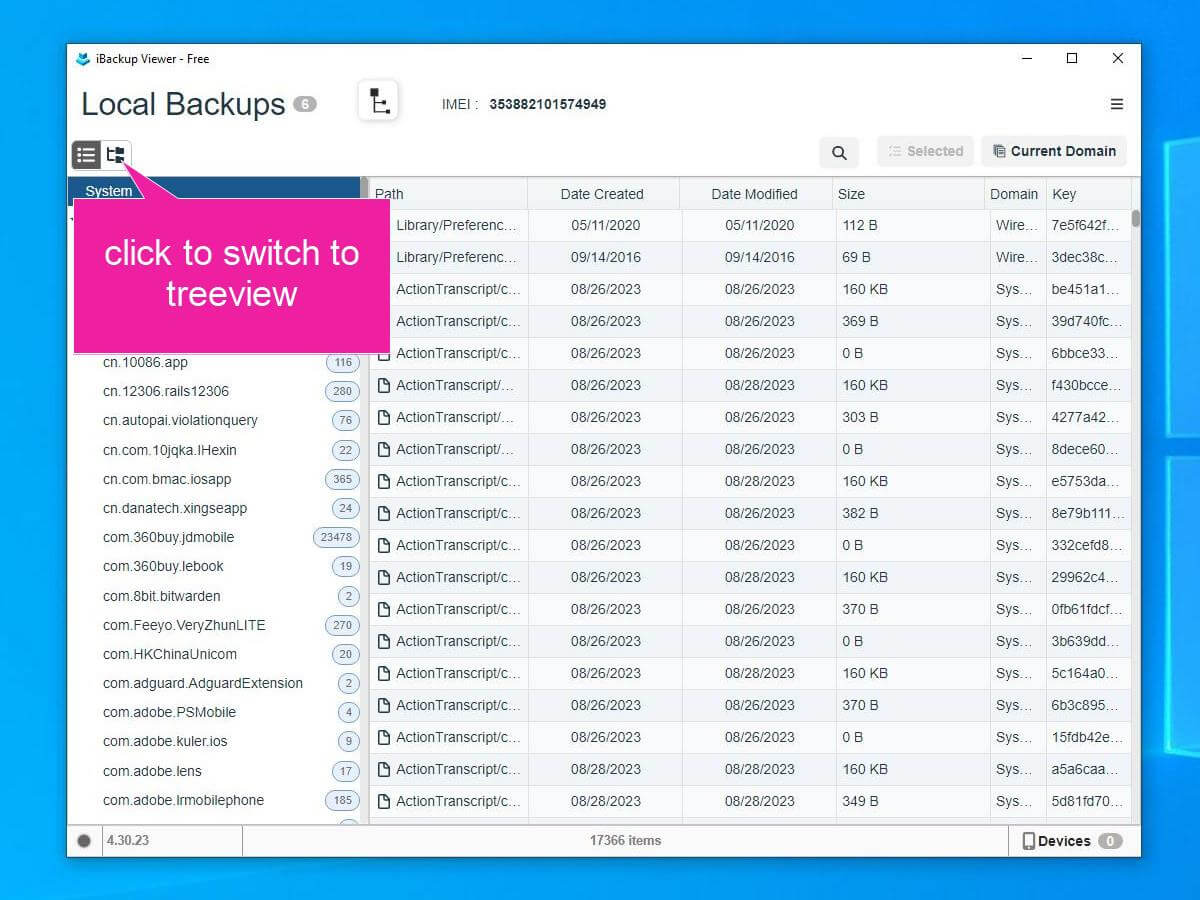This screenshot has width=1200, height=900.
Task: Click the version 4.30.23 status text
Action: tap(128, 841)
